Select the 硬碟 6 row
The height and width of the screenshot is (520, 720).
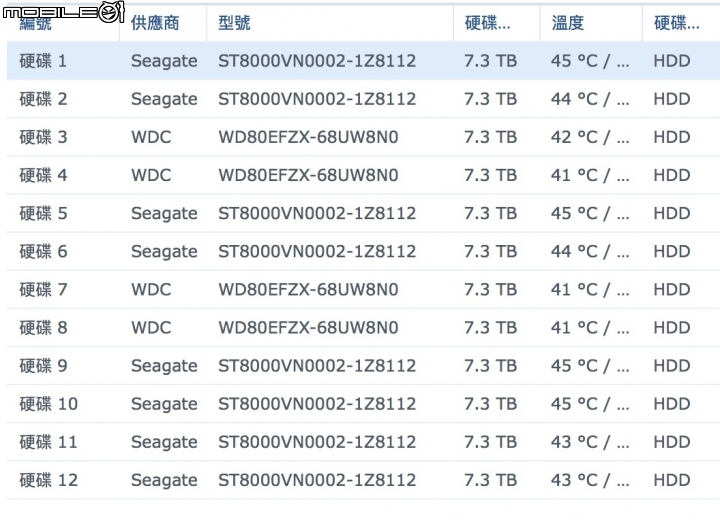363,251
